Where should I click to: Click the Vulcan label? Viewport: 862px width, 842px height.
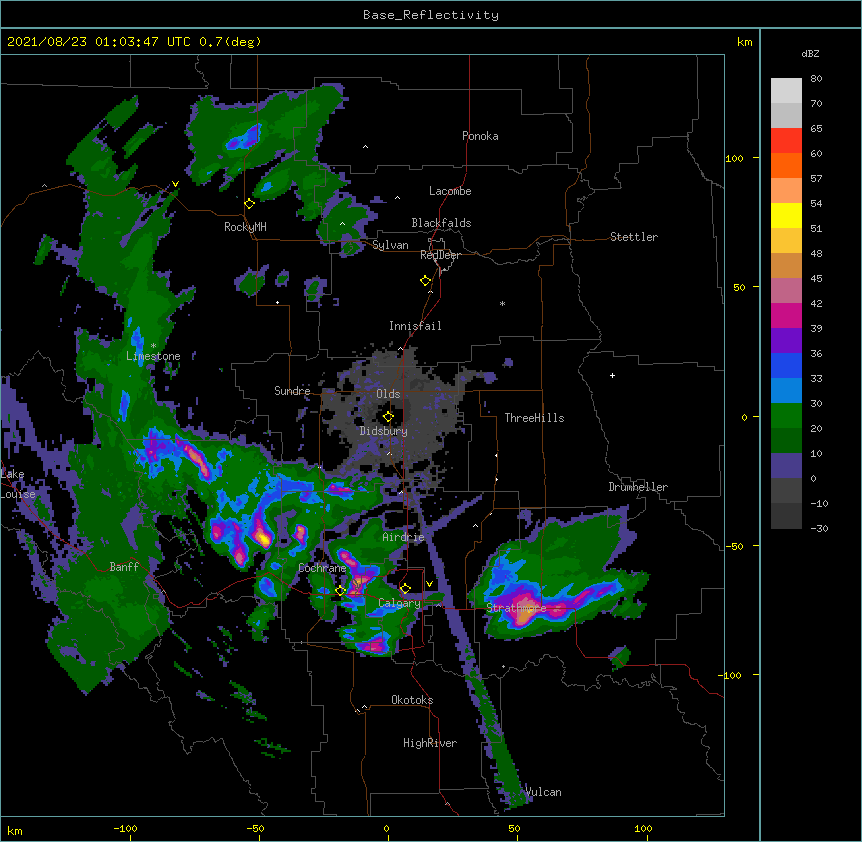[543, 792]
